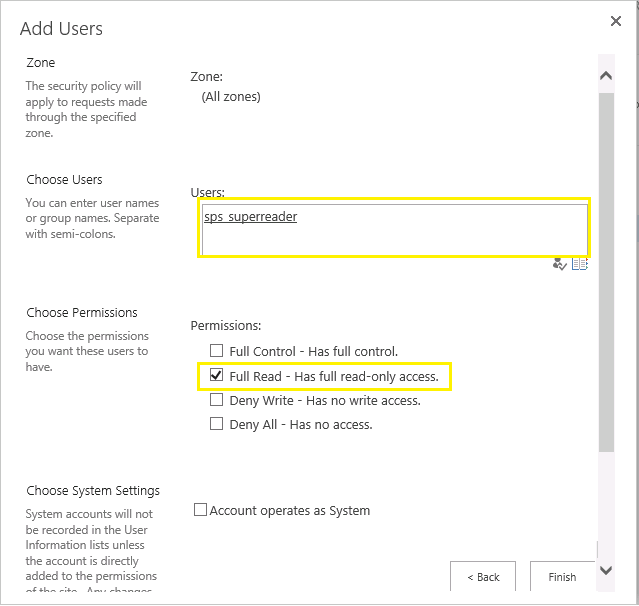The height and width of the screenshot is (606, 639).
Task: Click the scroll down arrow
Action: coord(606,570)
